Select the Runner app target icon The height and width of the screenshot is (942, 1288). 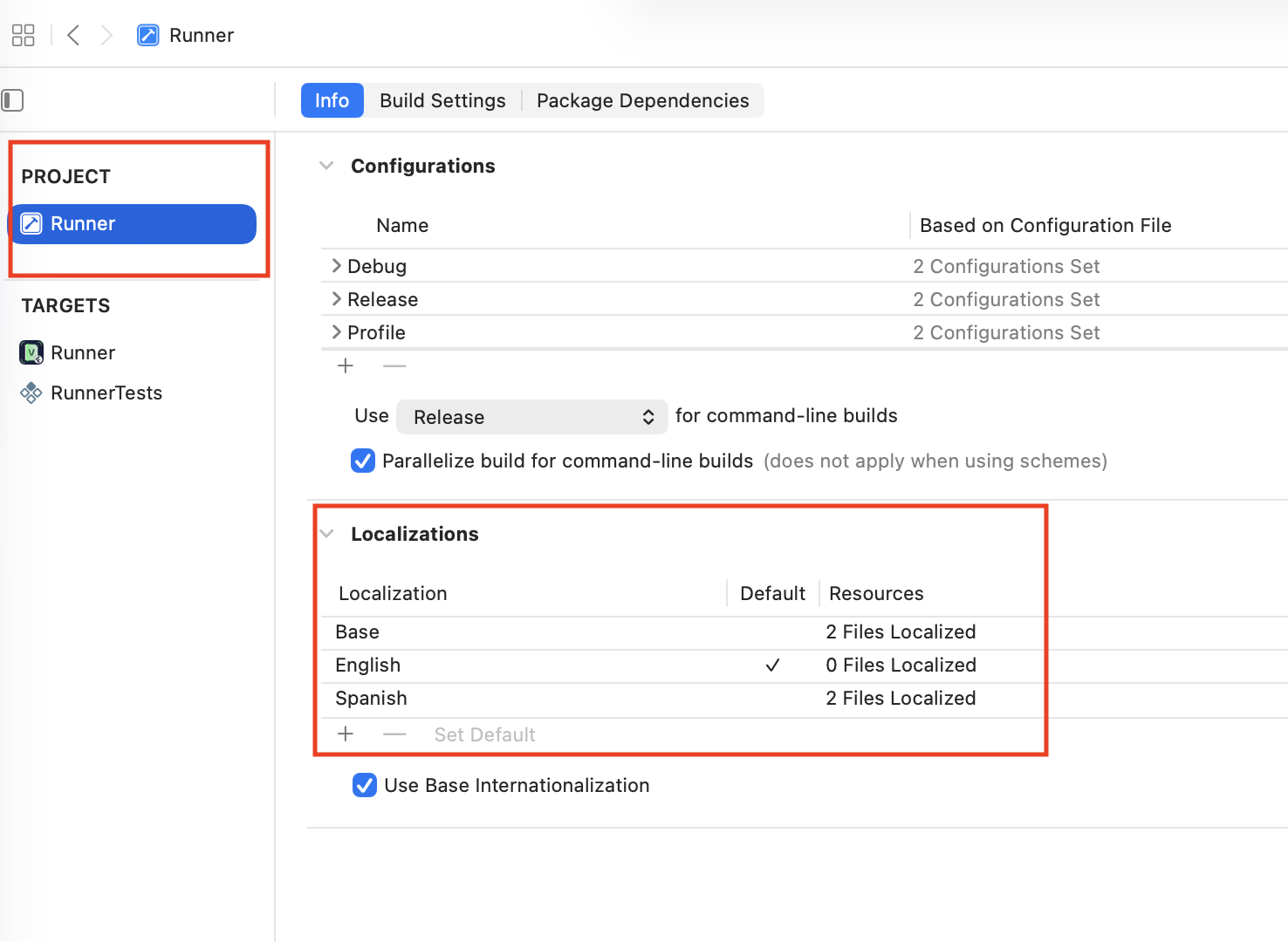point(31,352)
